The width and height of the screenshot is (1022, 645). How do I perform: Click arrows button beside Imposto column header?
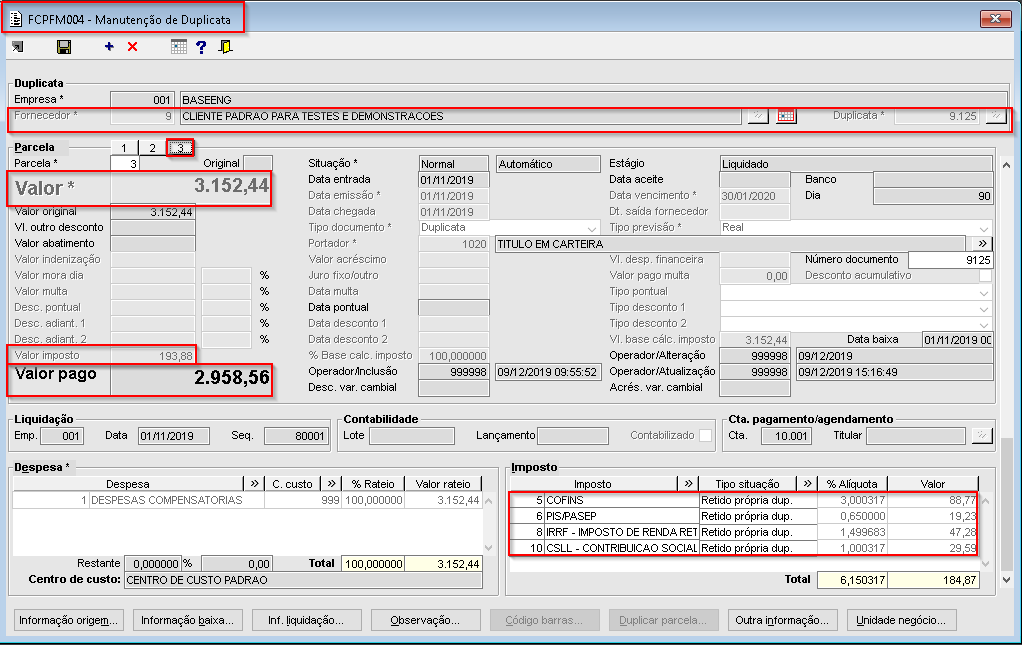[x=688, y=483]
